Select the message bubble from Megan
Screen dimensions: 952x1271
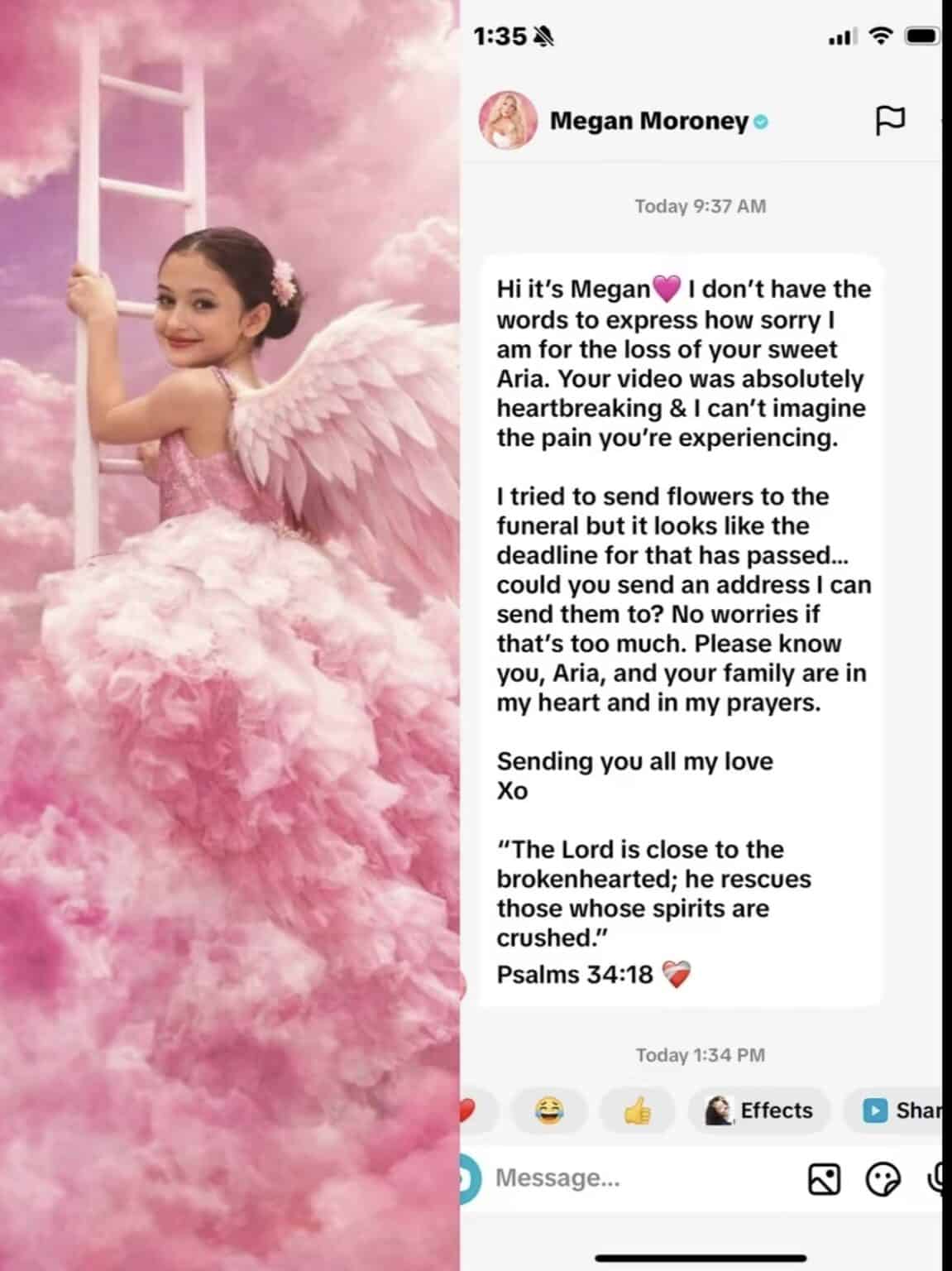click(x=681, y=631)
